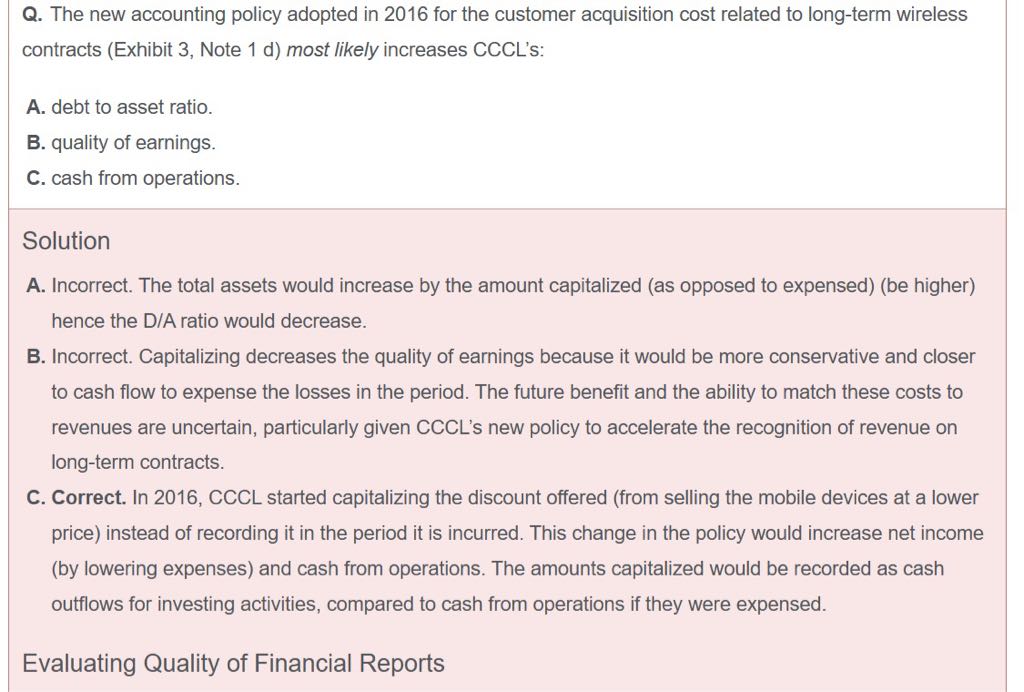
Task: Click the 'long-term contracts.' line in solution B
Action: pos(138,462)
